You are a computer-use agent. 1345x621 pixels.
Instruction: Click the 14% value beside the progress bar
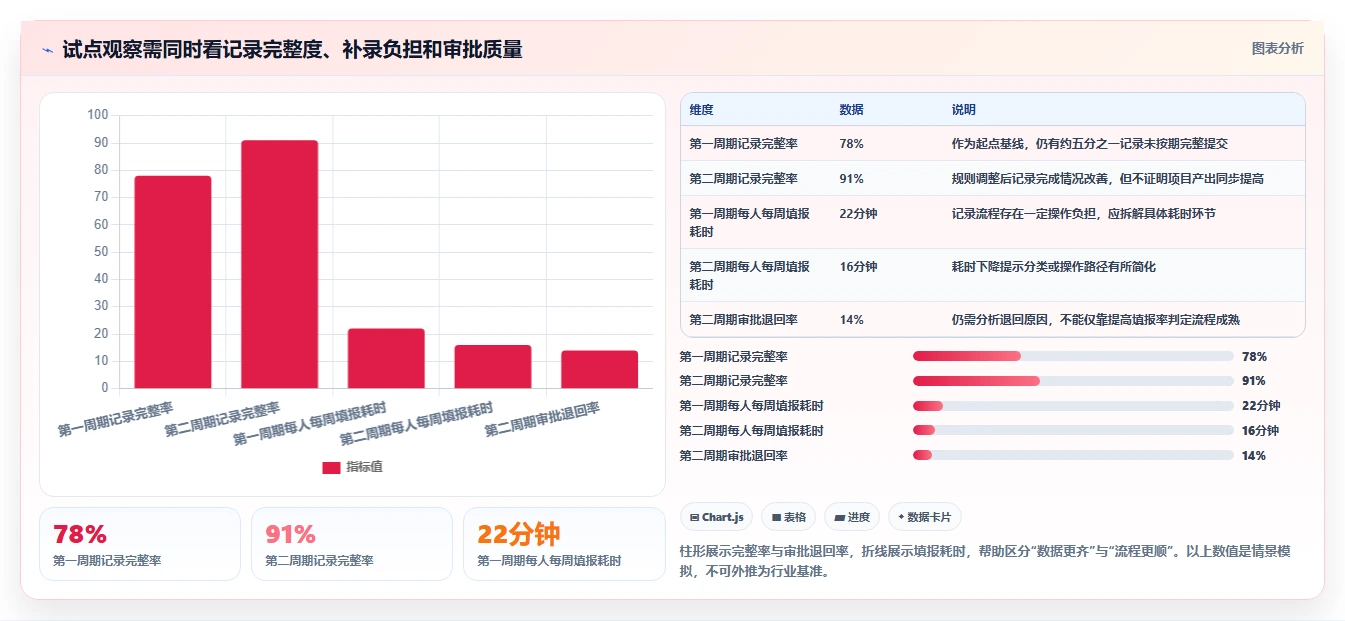point(1254,455)
